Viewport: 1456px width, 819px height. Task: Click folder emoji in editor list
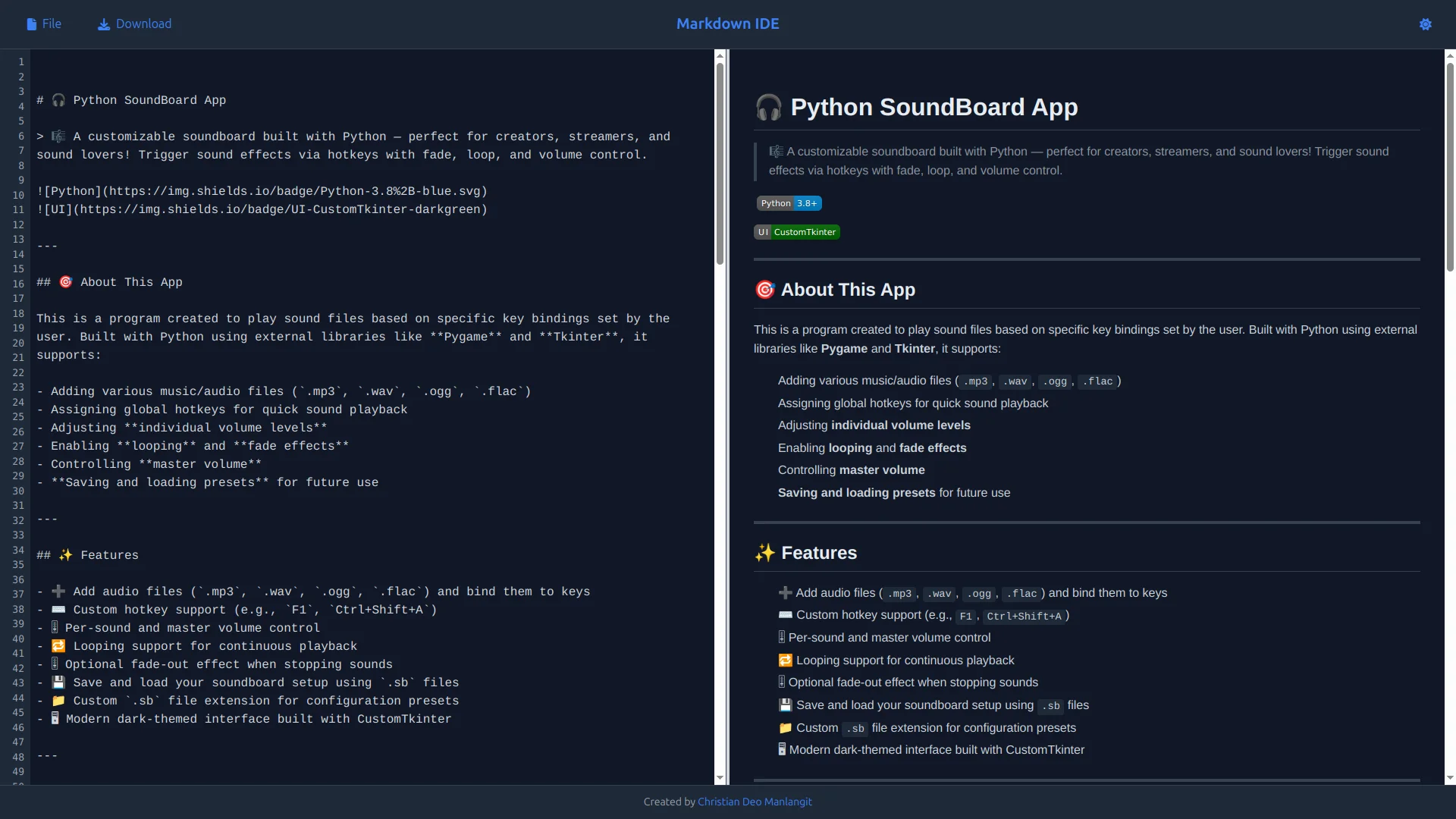(x=58, y=701)
